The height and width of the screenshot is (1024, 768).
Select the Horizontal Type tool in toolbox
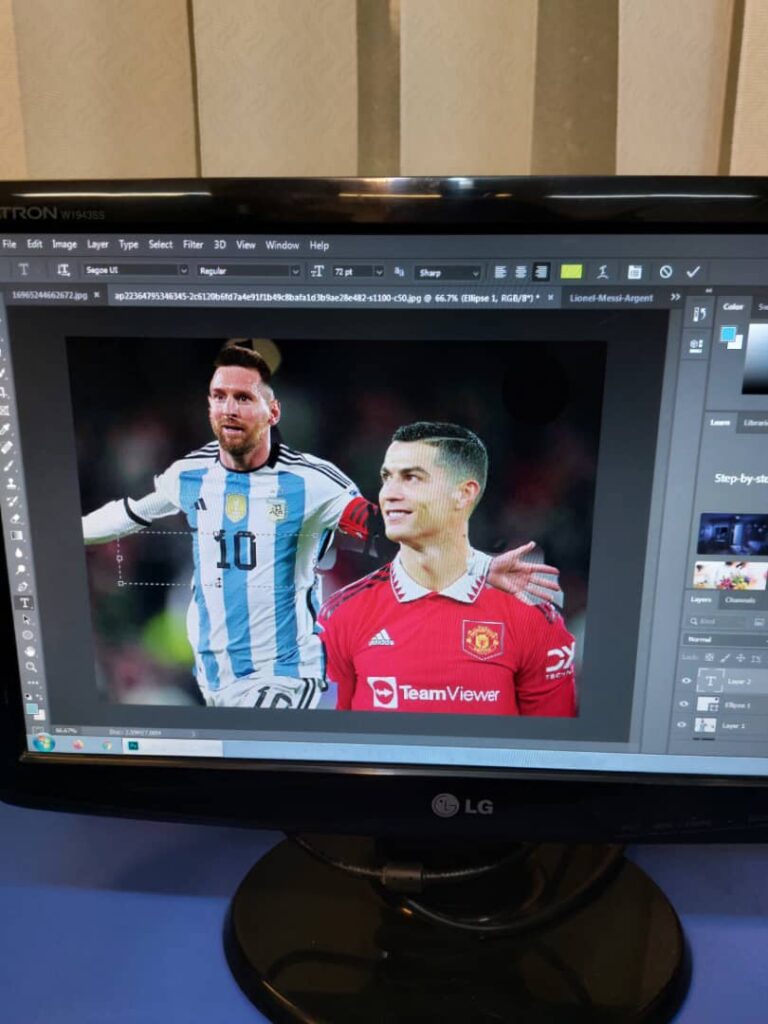click(x=25, y=602)
